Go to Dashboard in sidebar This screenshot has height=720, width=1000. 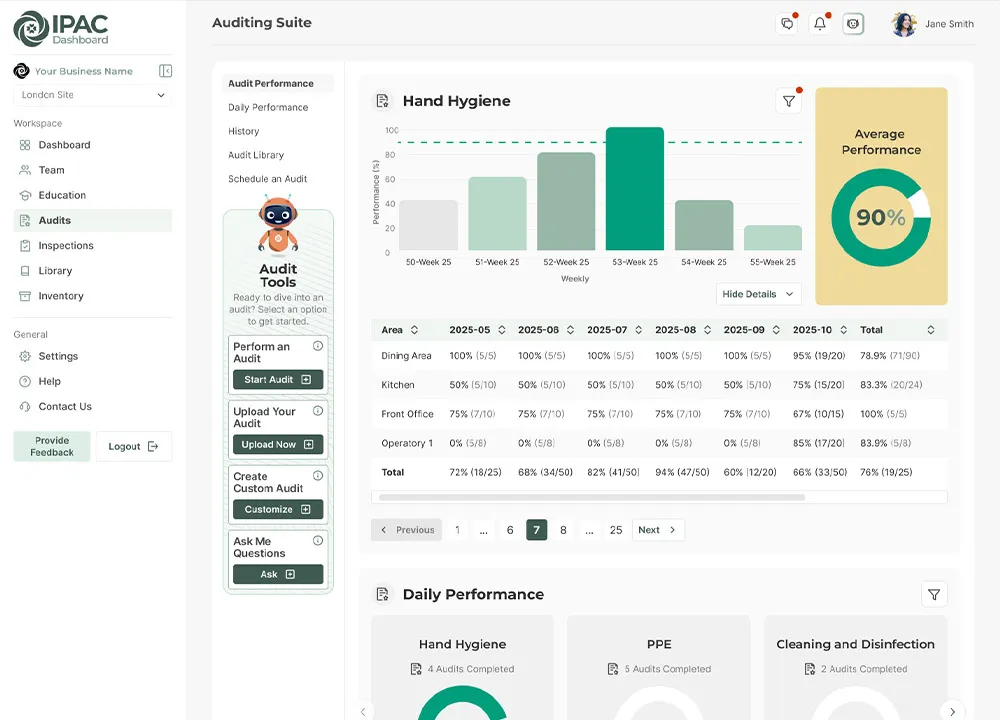click(92, 145)
